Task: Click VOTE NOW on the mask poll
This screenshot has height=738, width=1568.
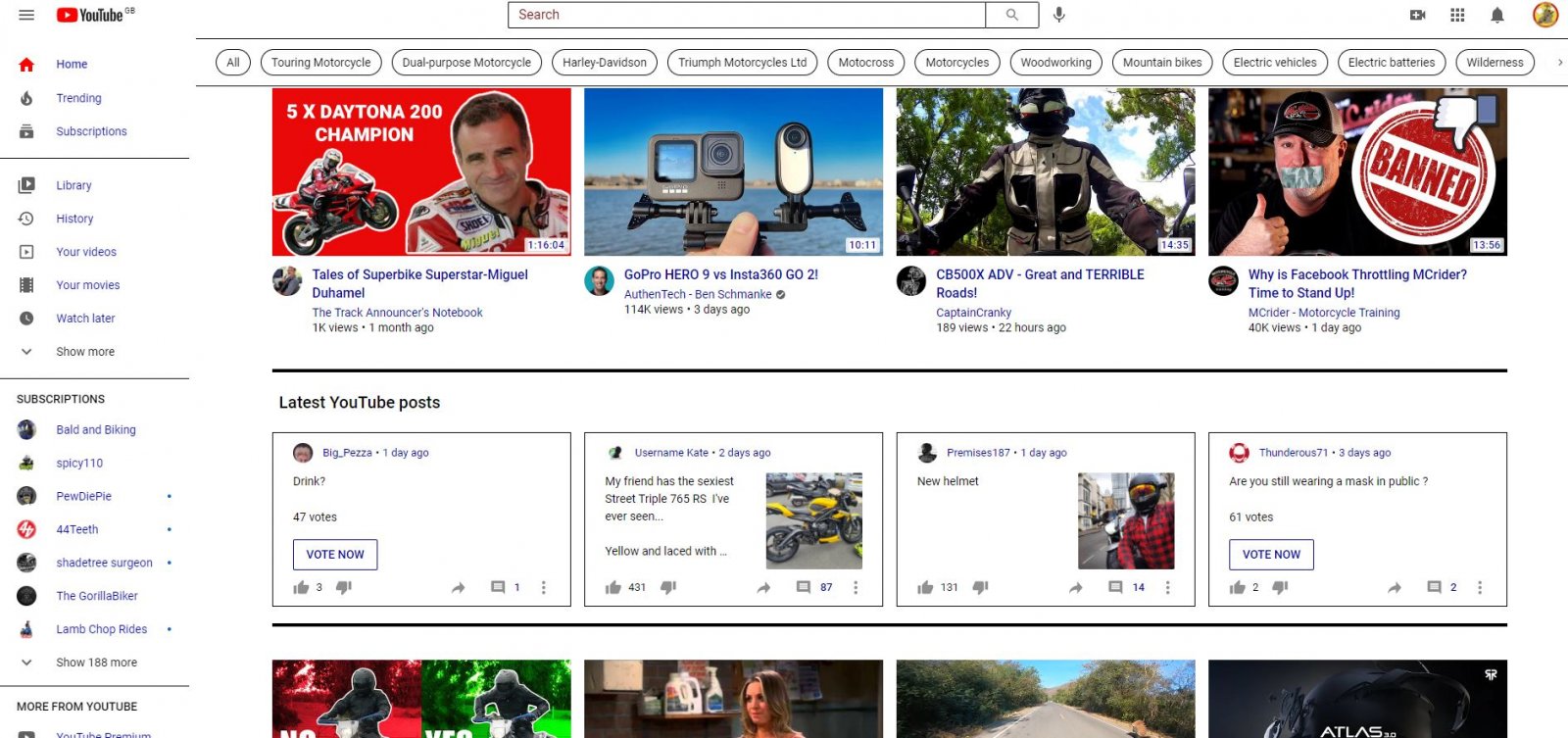Action: [1271, 555]
